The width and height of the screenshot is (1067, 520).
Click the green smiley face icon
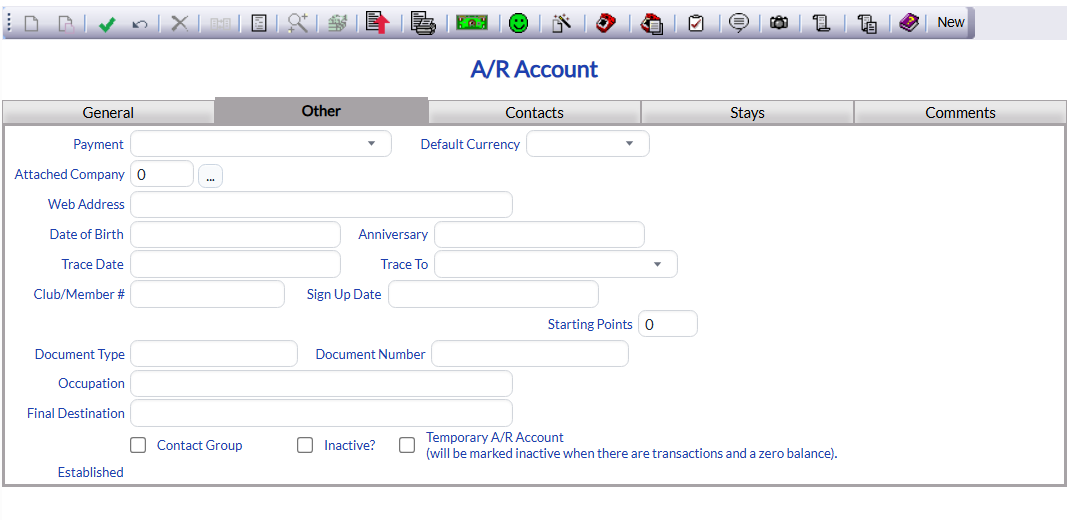[519, 24]
